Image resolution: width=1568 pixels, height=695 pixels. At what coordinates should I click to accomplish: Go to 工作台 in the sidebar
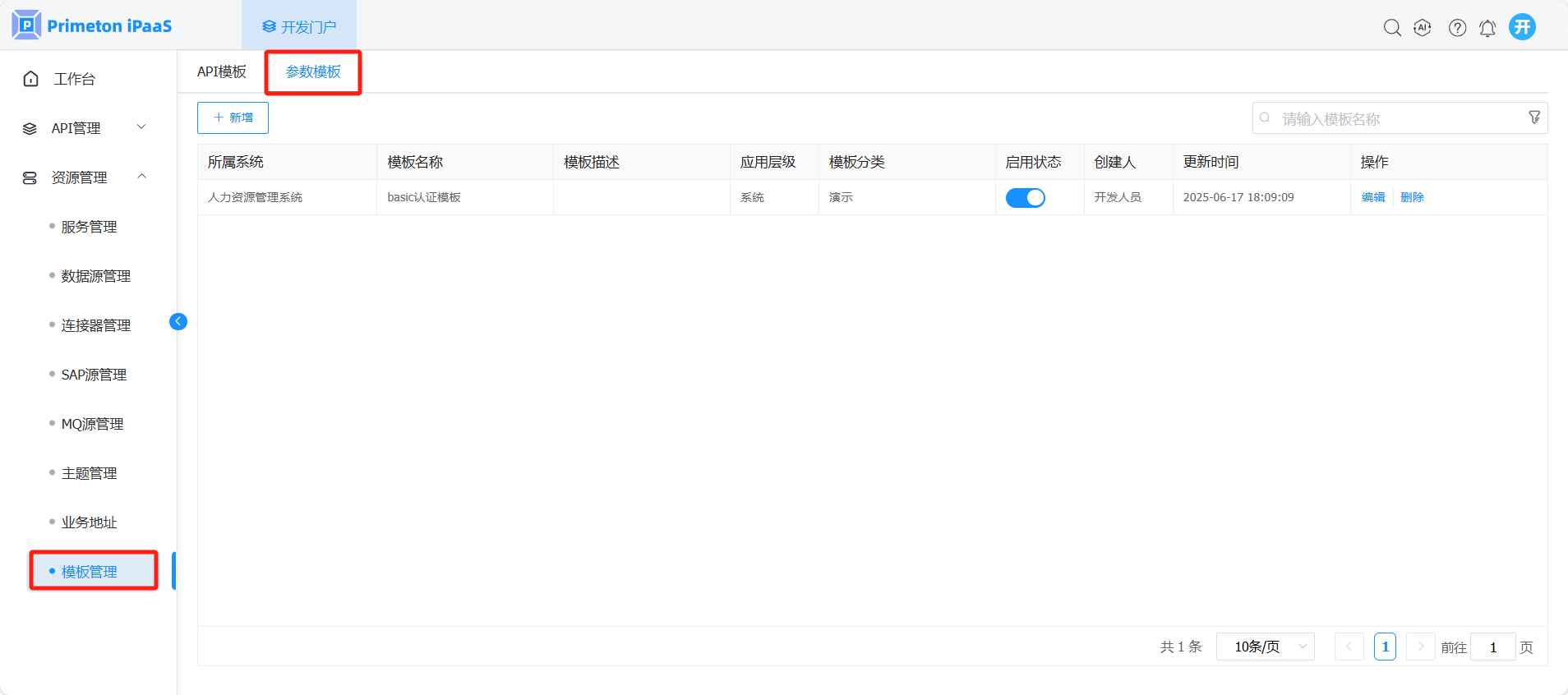click(x=74, y=79)
